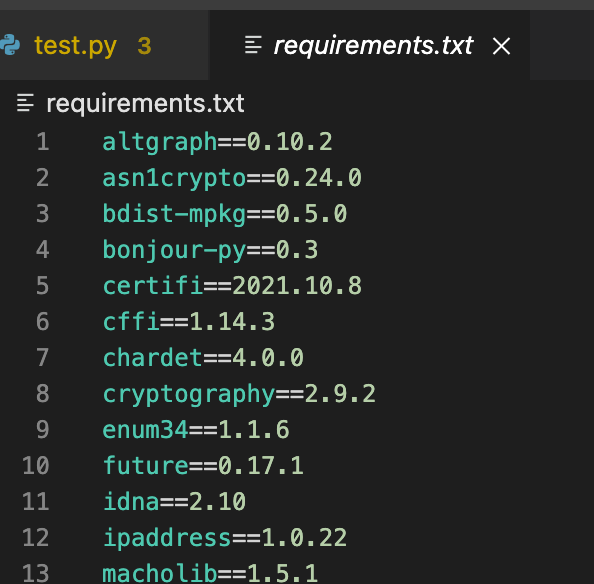The image size is (594, 584).
Task: Click the altgraph==0.10.2 line
Action: pyautogui.click(x=217, y=142)
